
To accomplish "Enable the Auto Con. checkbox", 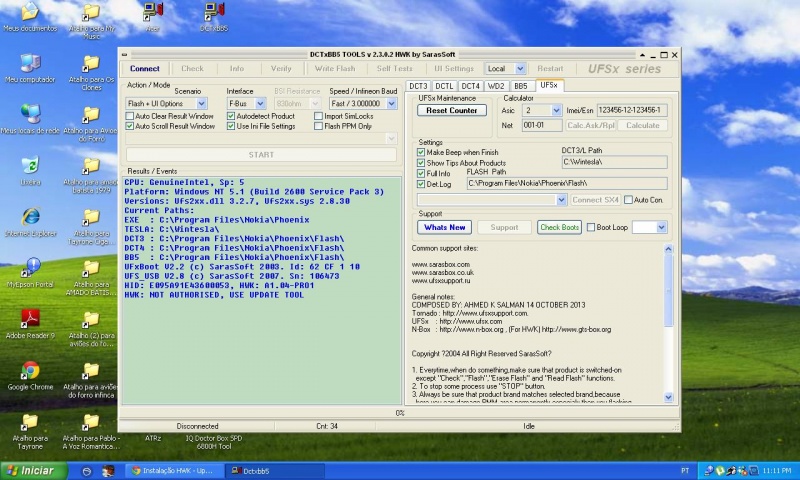I will coord(629,200).
